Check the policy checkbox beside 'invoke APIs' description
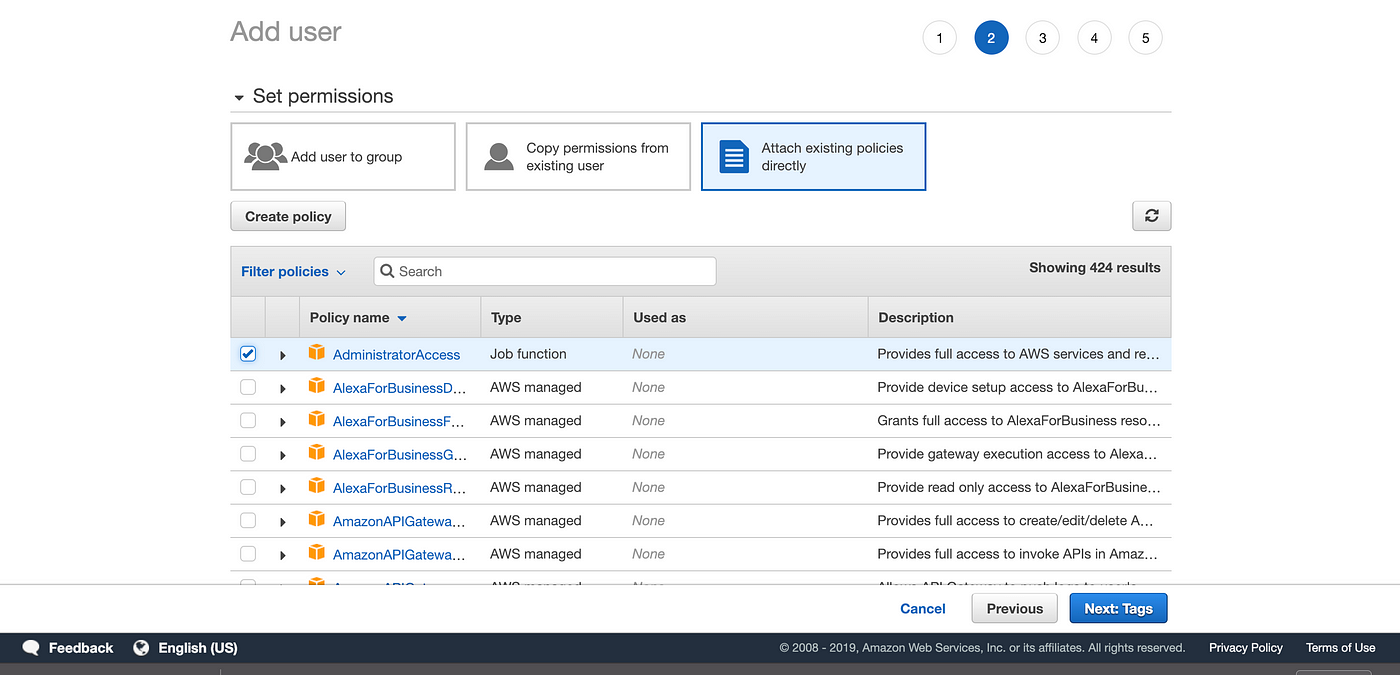Viewport: 1400px width, 675px height. (x=248, y=554)
